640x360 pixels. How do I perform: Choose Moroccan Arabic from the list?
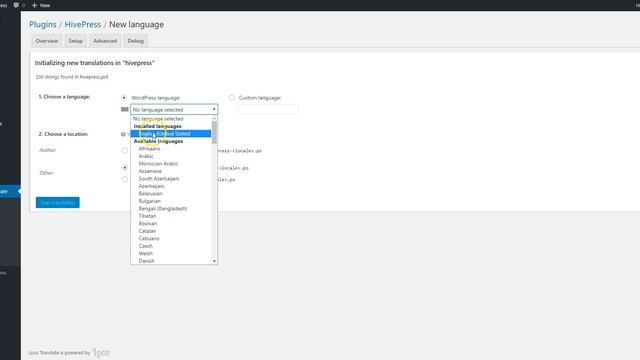(171, 164)
